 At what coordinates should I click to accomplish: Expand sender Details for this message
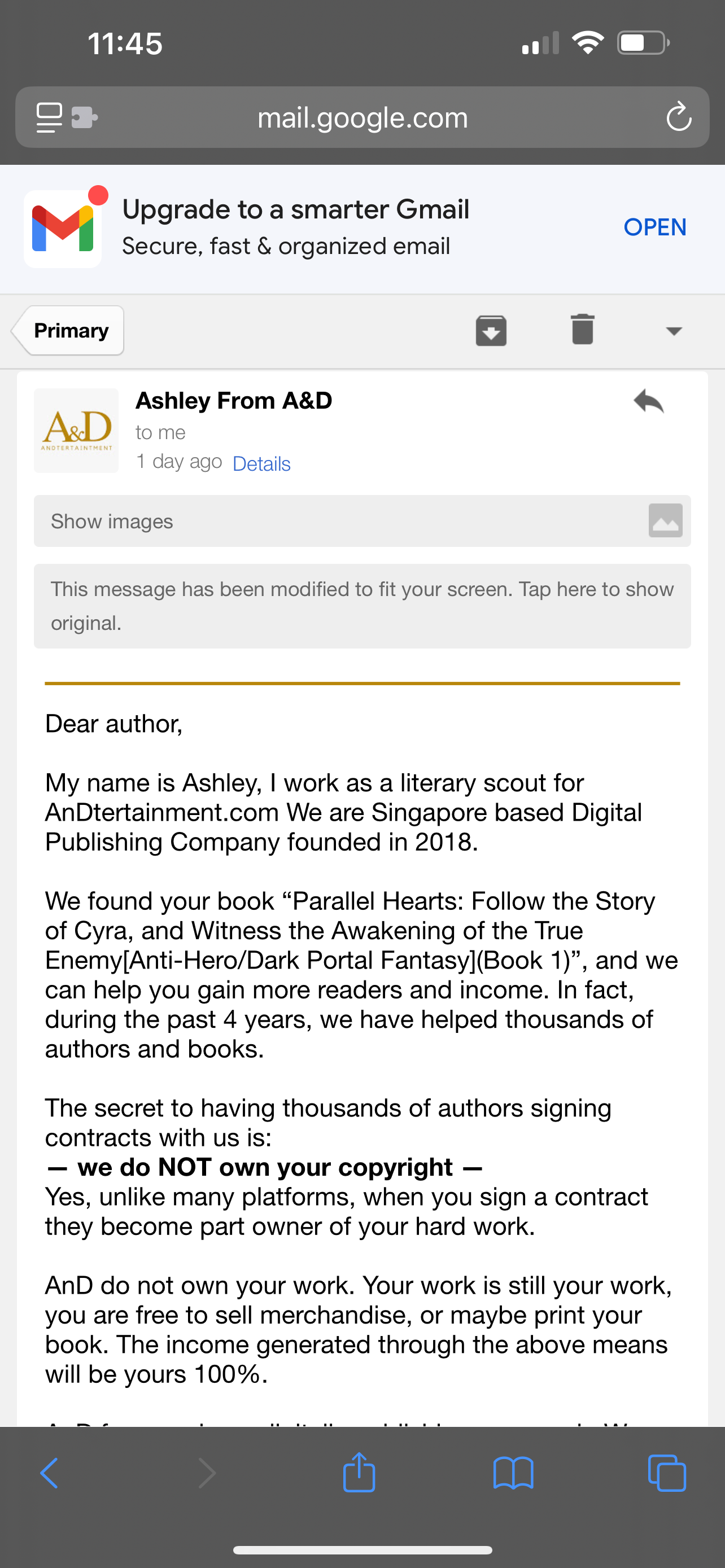coord(262,464)
